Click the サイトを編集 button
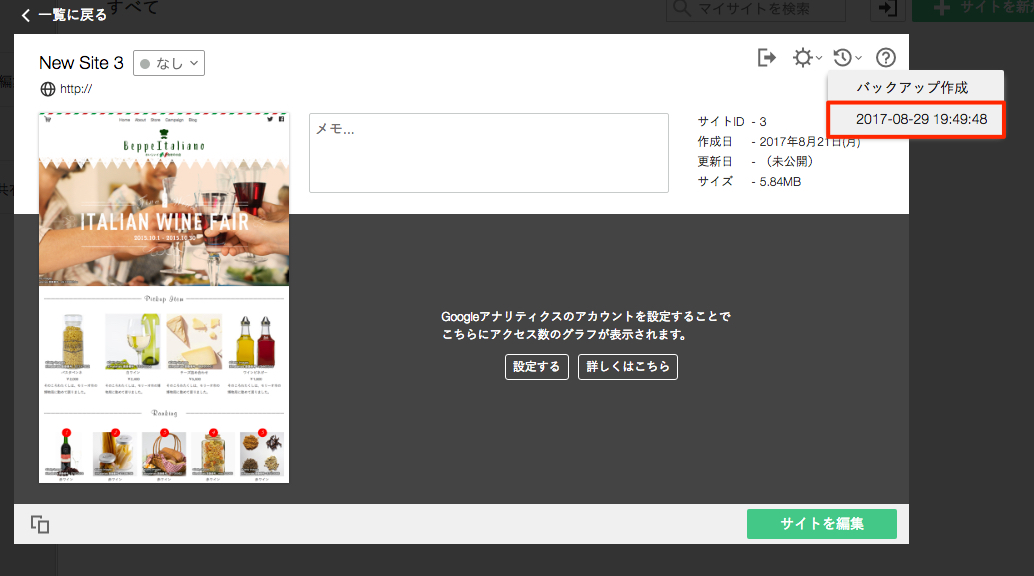The height and width of the screenshot is (576, 1034). pyautogui.click(x=822, y=524)
